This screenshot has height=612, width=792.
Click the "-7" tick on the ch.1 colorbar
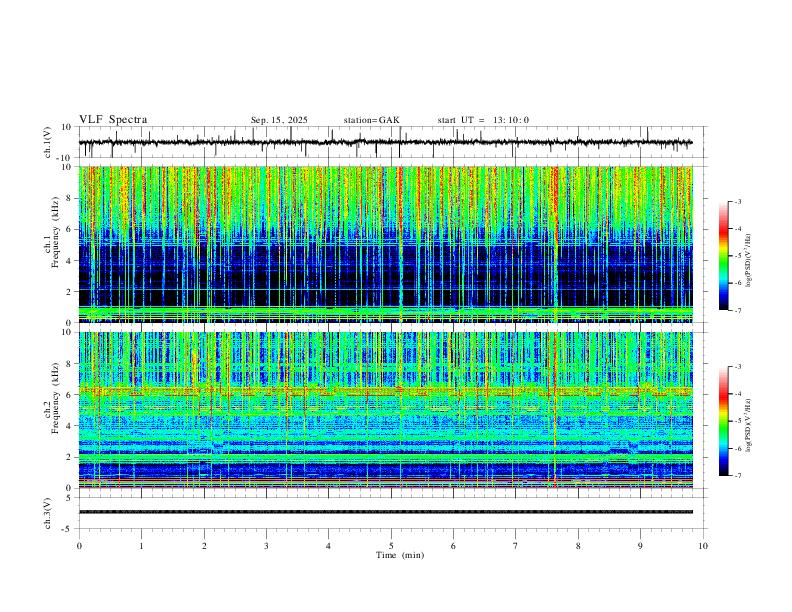pos(738,310)
